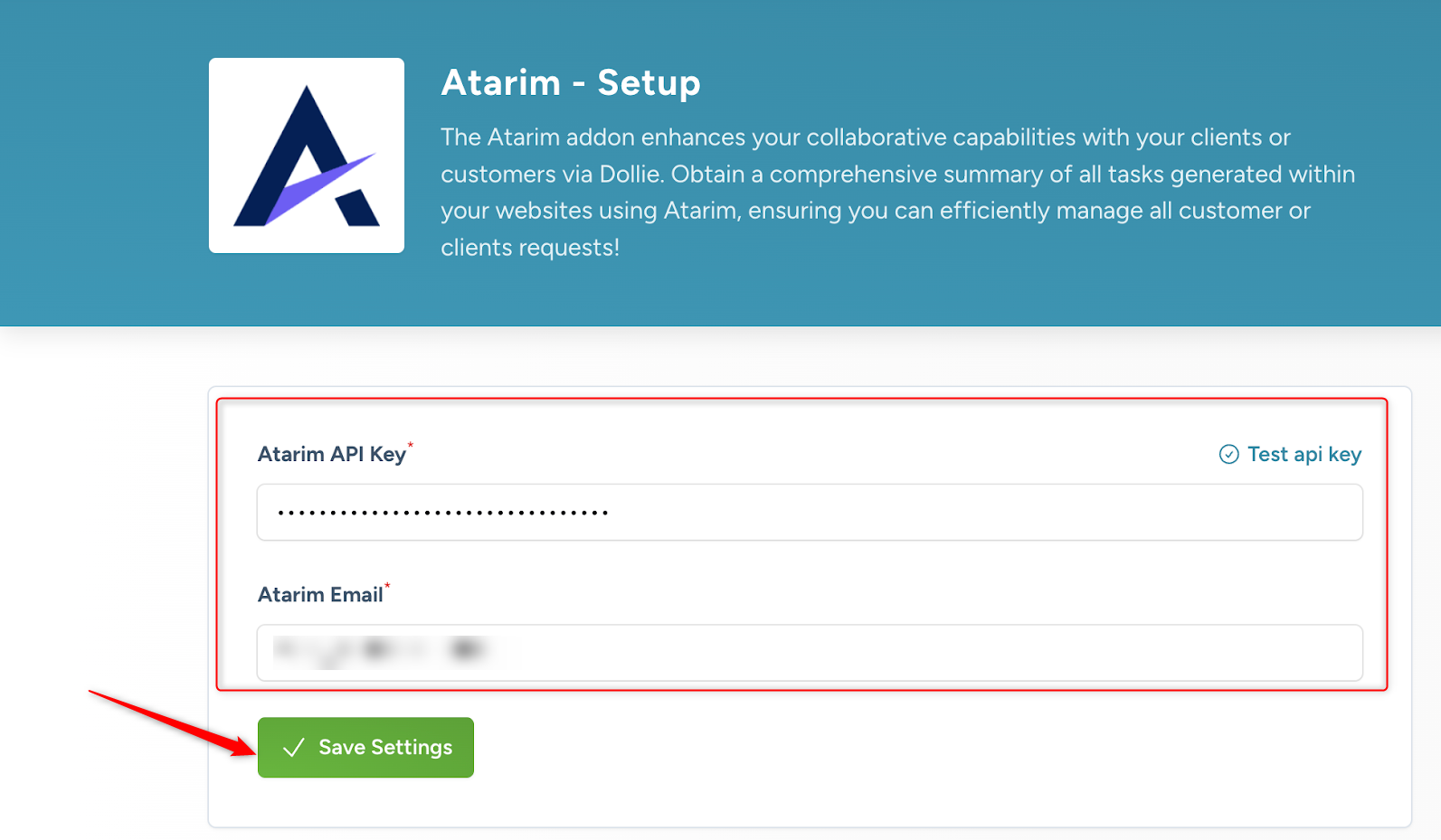1441x840 pixels.
Task: Click the word "Dollie" in the description
Action: coord(630,175)
